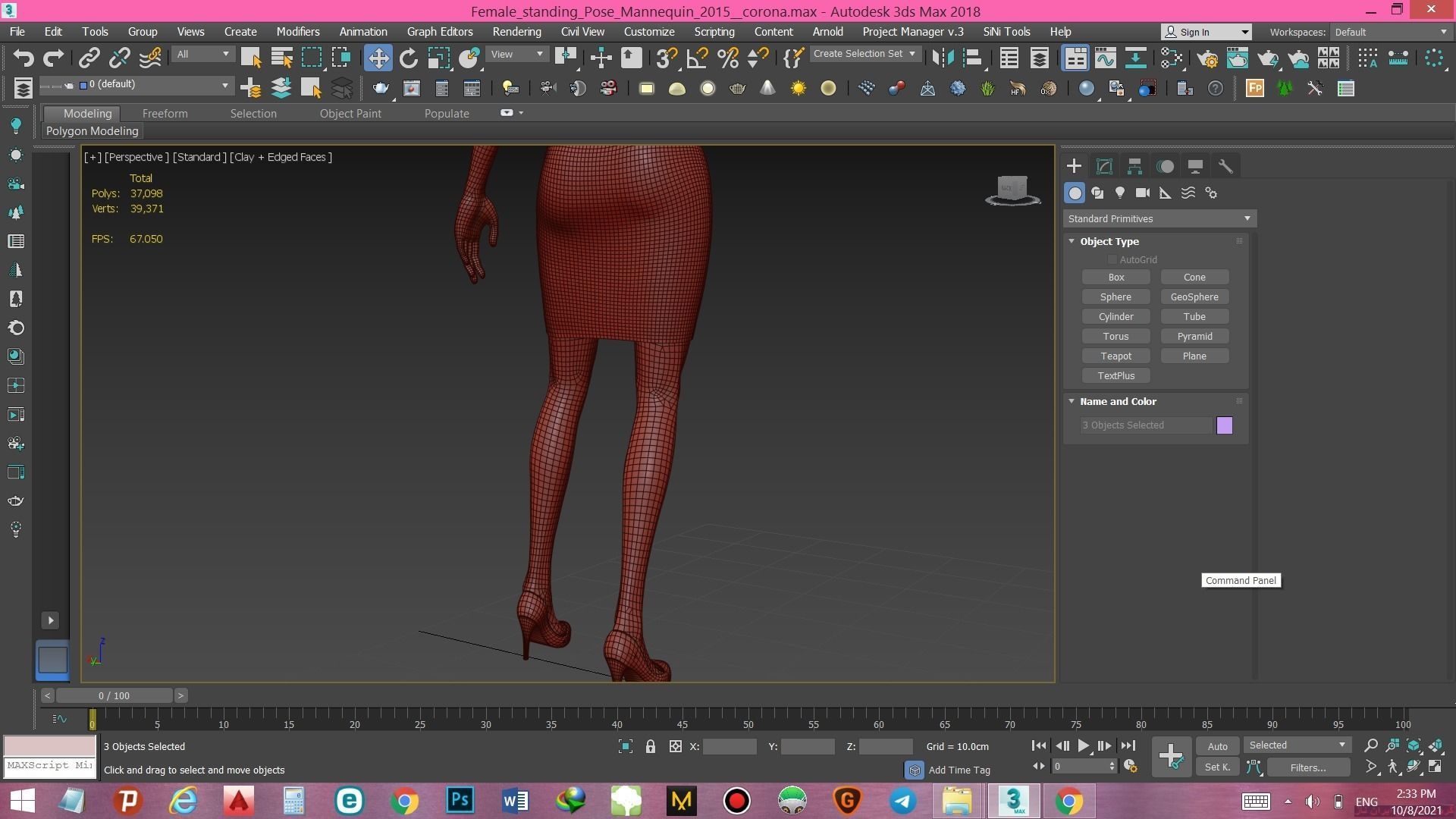Open the Motion panel tab
The width and height of the screenshot is (1456, 819).
click(x=1165, y=166)
